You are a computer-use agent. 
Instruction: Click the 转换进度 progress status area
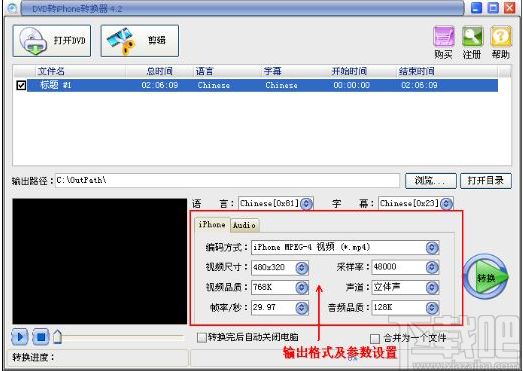click(x=97, y=358)
